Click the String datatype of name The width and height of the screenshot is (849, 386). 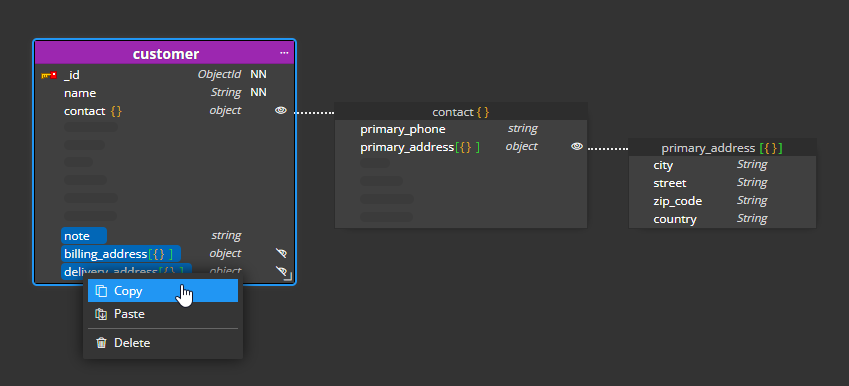[226, 93]
